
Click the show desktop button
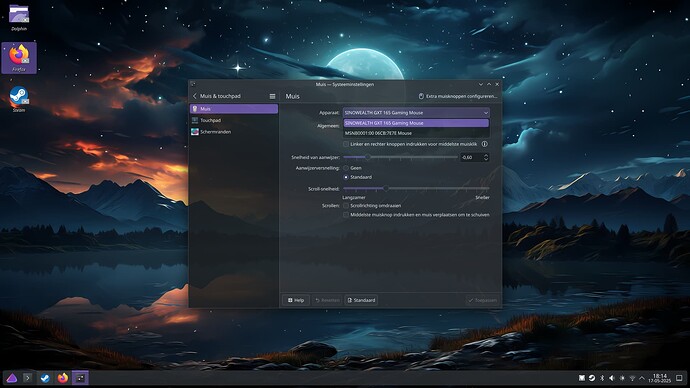click(x=679, y=378)
